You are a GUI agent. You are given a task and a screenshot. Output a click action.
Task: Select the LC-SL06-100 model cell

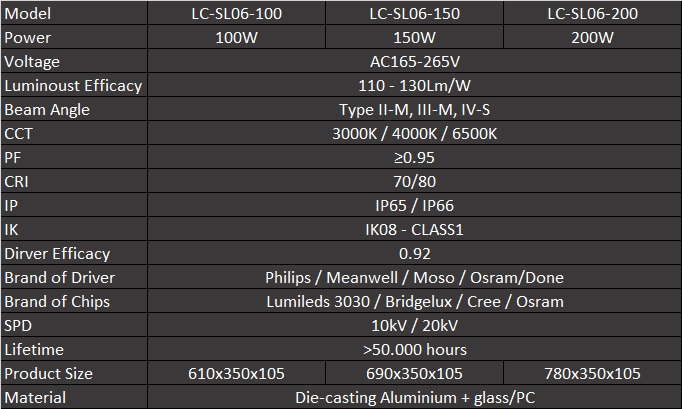click(x=236, y=14)
